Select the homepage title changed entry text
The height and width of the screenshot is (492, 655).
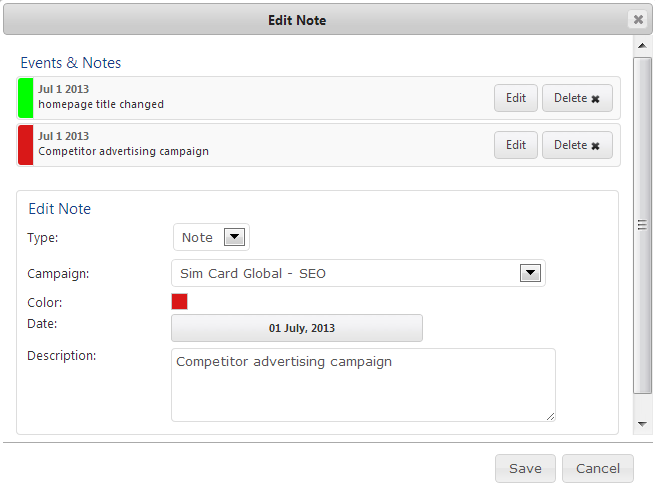pyautogui.click(x=101, y=104)
